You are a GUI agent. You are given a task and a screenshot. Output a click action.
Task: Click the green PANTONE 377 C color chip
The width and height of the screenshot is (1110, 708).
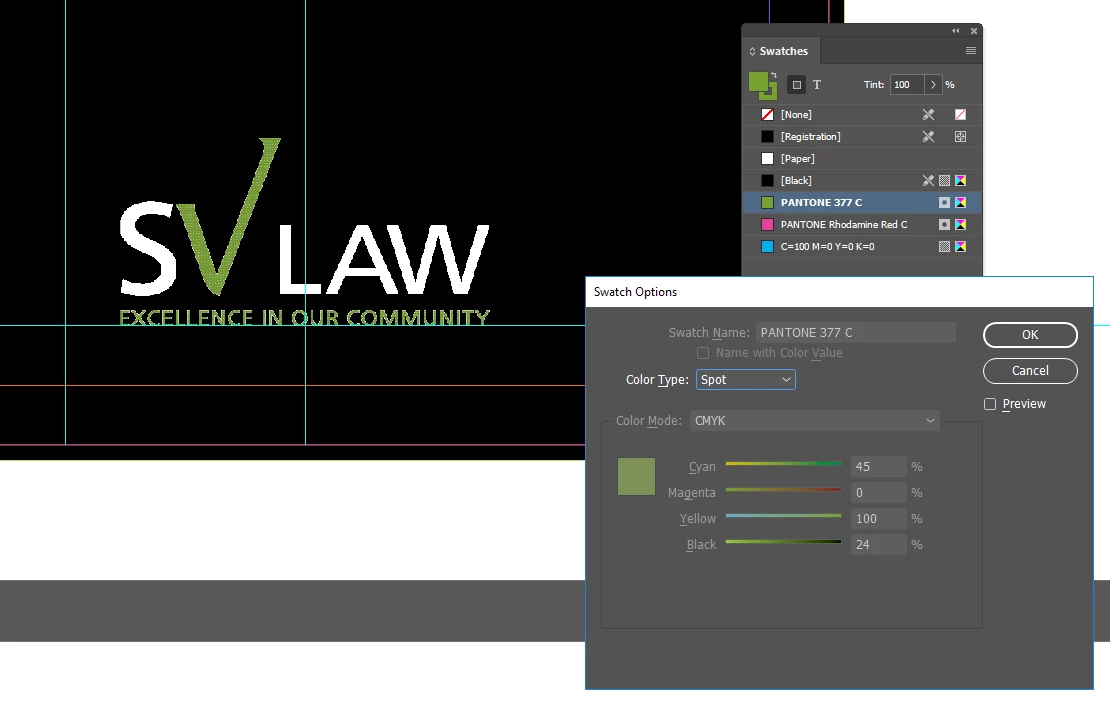(x=767, y=202)
